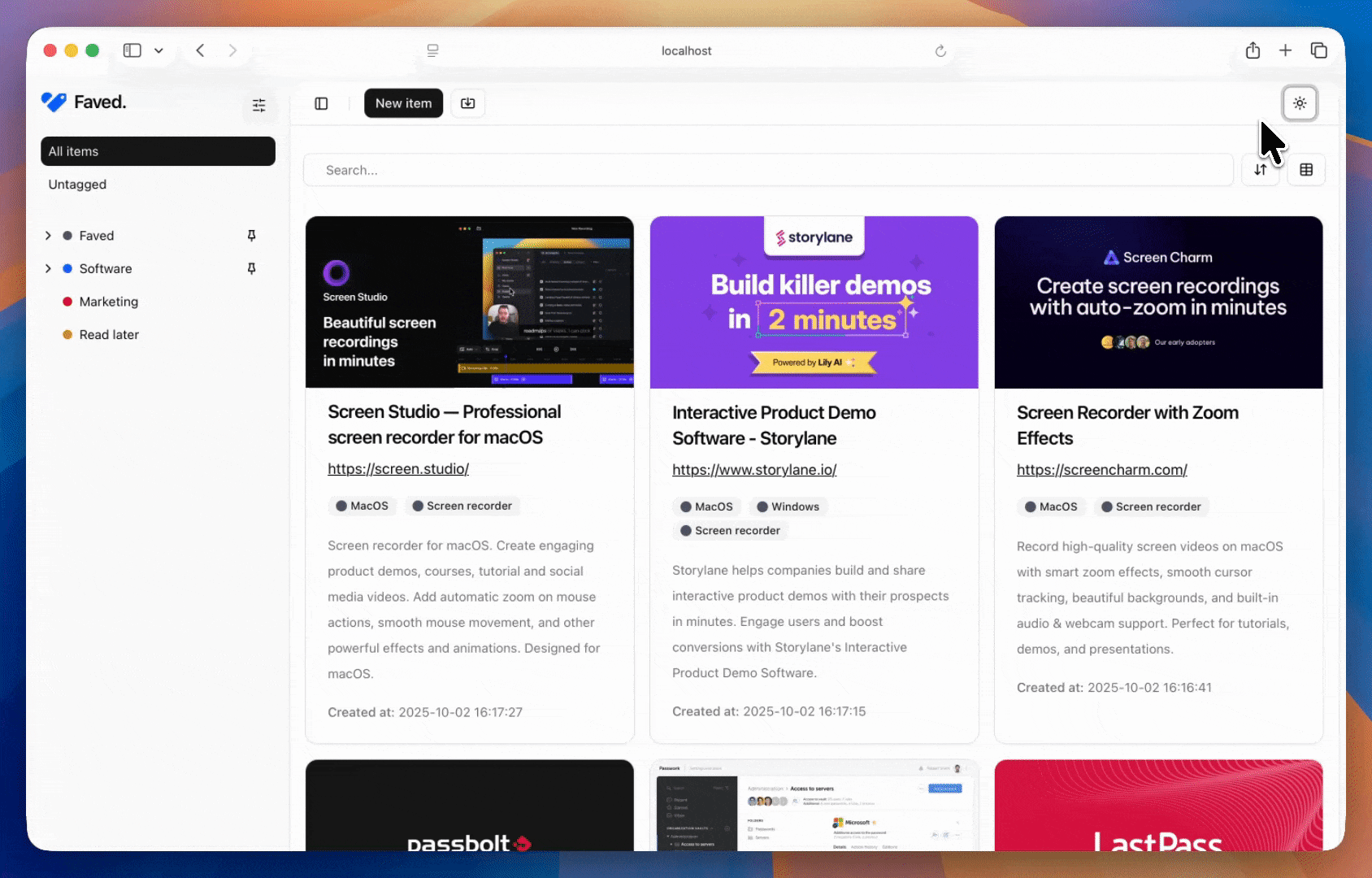This screenshot has height=878, width=1372.
Task: Toggle pin on the Software tag
Action: (251, 268)
